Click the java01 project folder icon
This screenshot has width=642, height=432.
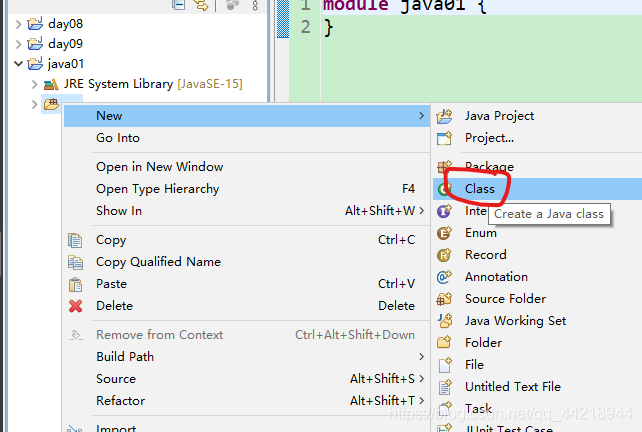35,64
